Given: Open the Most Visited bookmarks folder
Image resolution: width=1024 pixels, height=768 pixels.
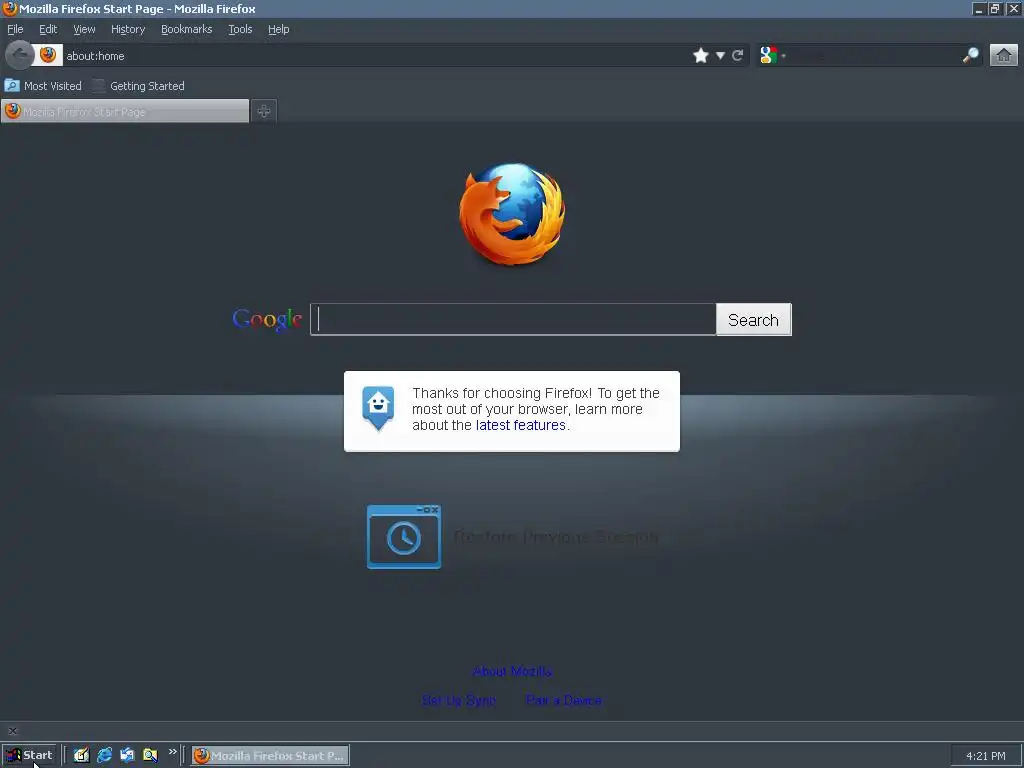Looking at the screenshot, I should click(43, 86).
